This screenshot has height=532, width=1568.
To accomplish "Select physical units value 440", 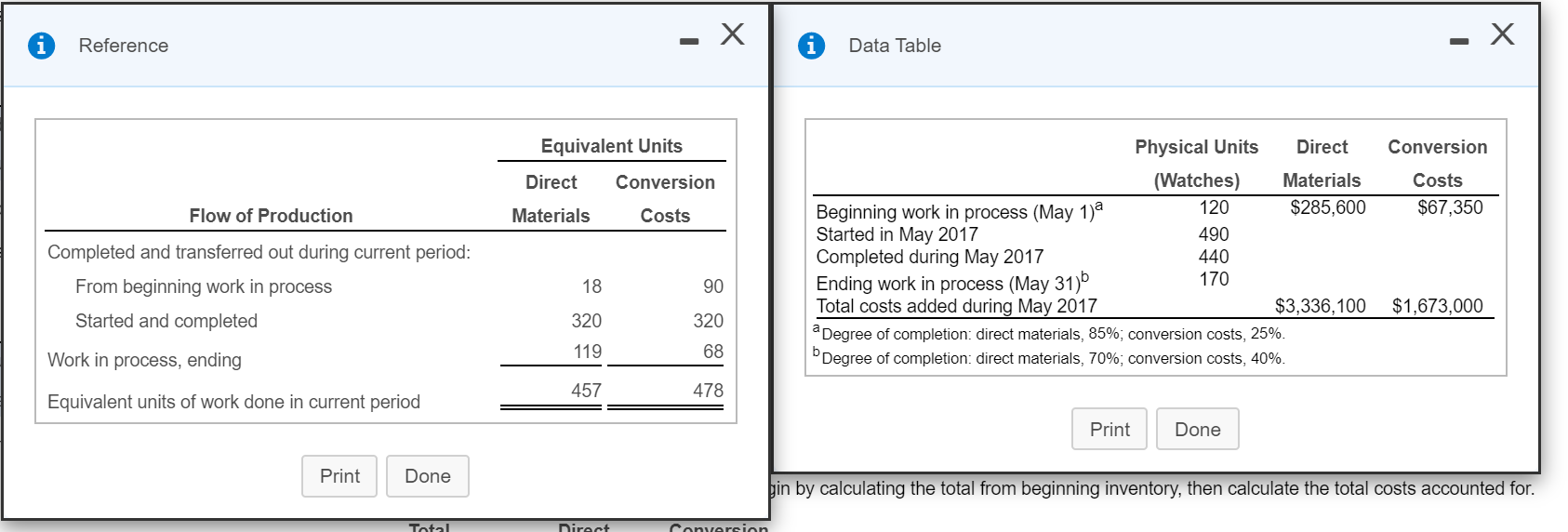I will click(1214, 257).
